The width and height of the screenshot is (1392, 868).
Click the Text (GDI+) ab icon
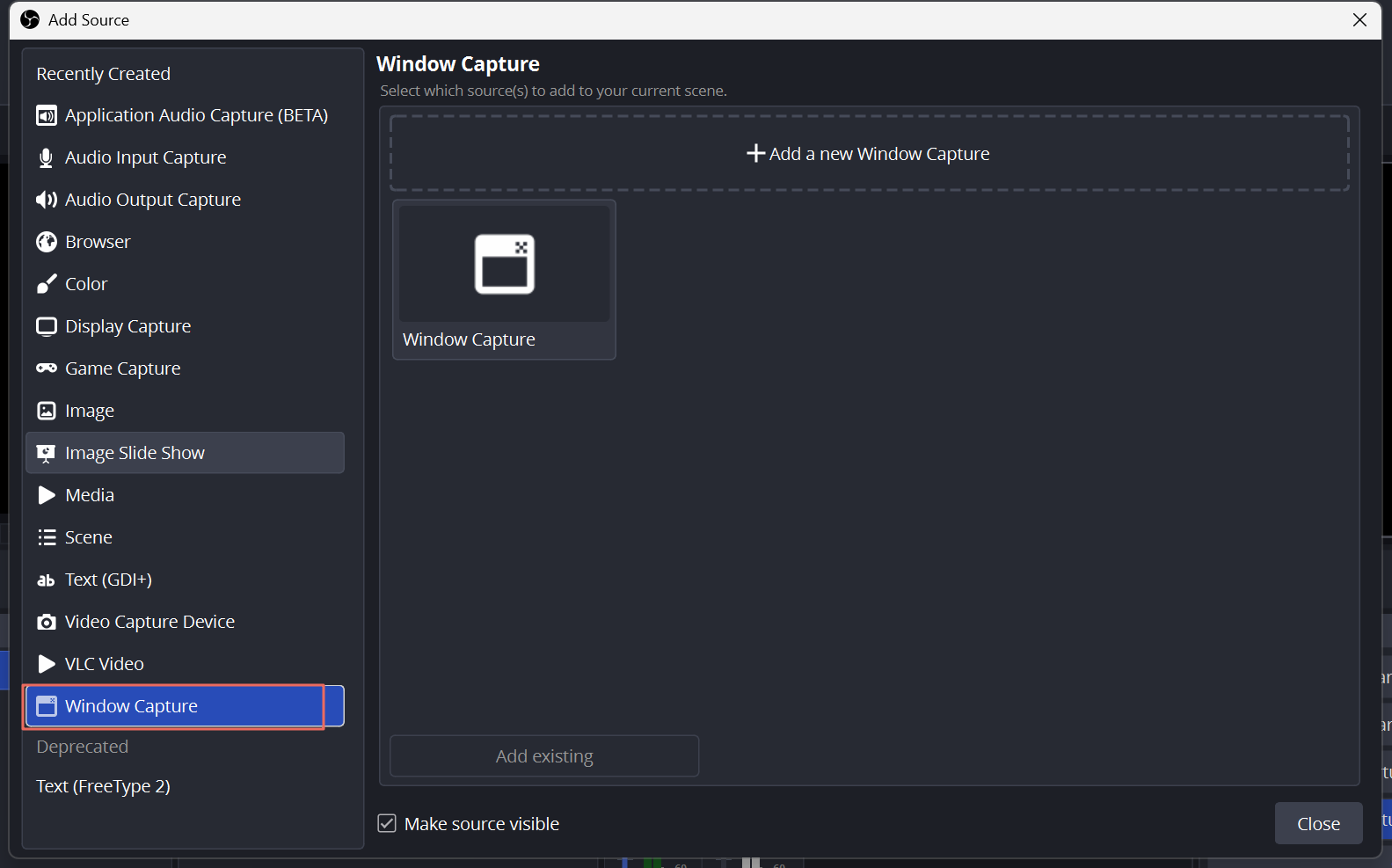47,580
